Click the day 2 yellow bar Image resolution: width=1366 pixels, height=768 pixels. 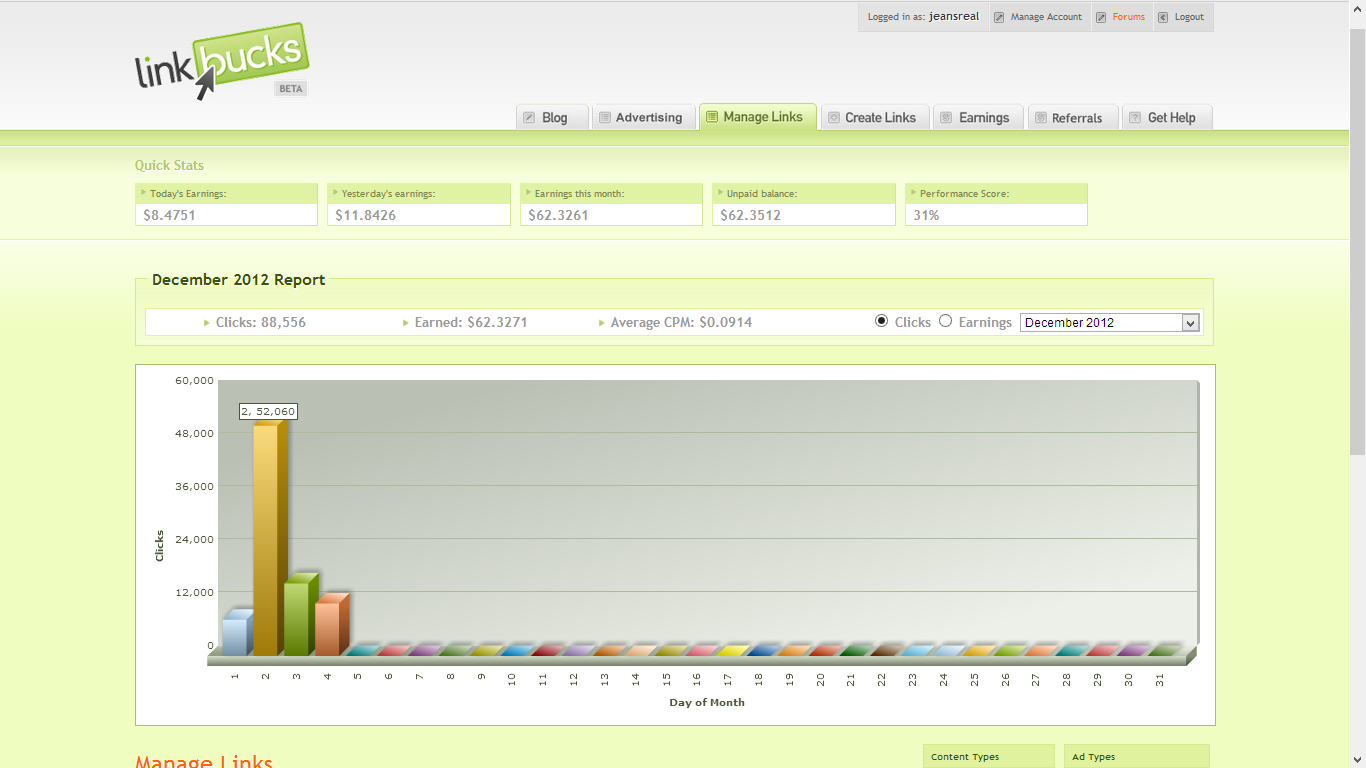click(268, 540)
